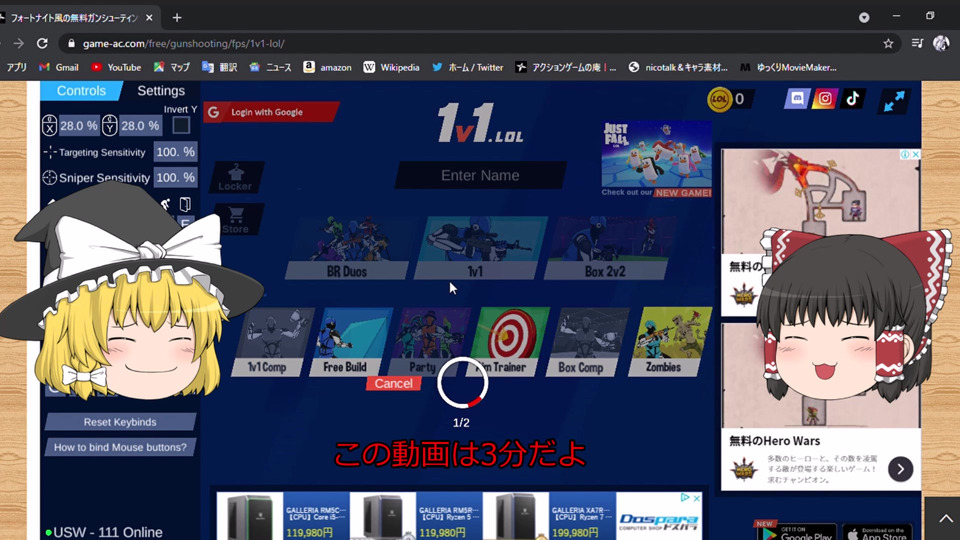Click the Hero Wars ad arrow button

pos(900,469)
